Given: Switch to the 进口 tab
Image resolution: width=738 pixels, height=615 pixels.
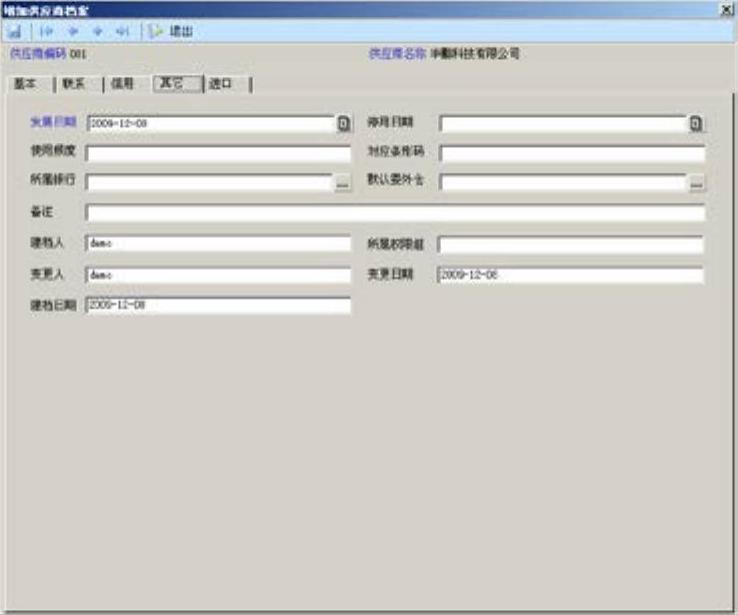Looking at the screenshot, I should [x=221, y=84].
